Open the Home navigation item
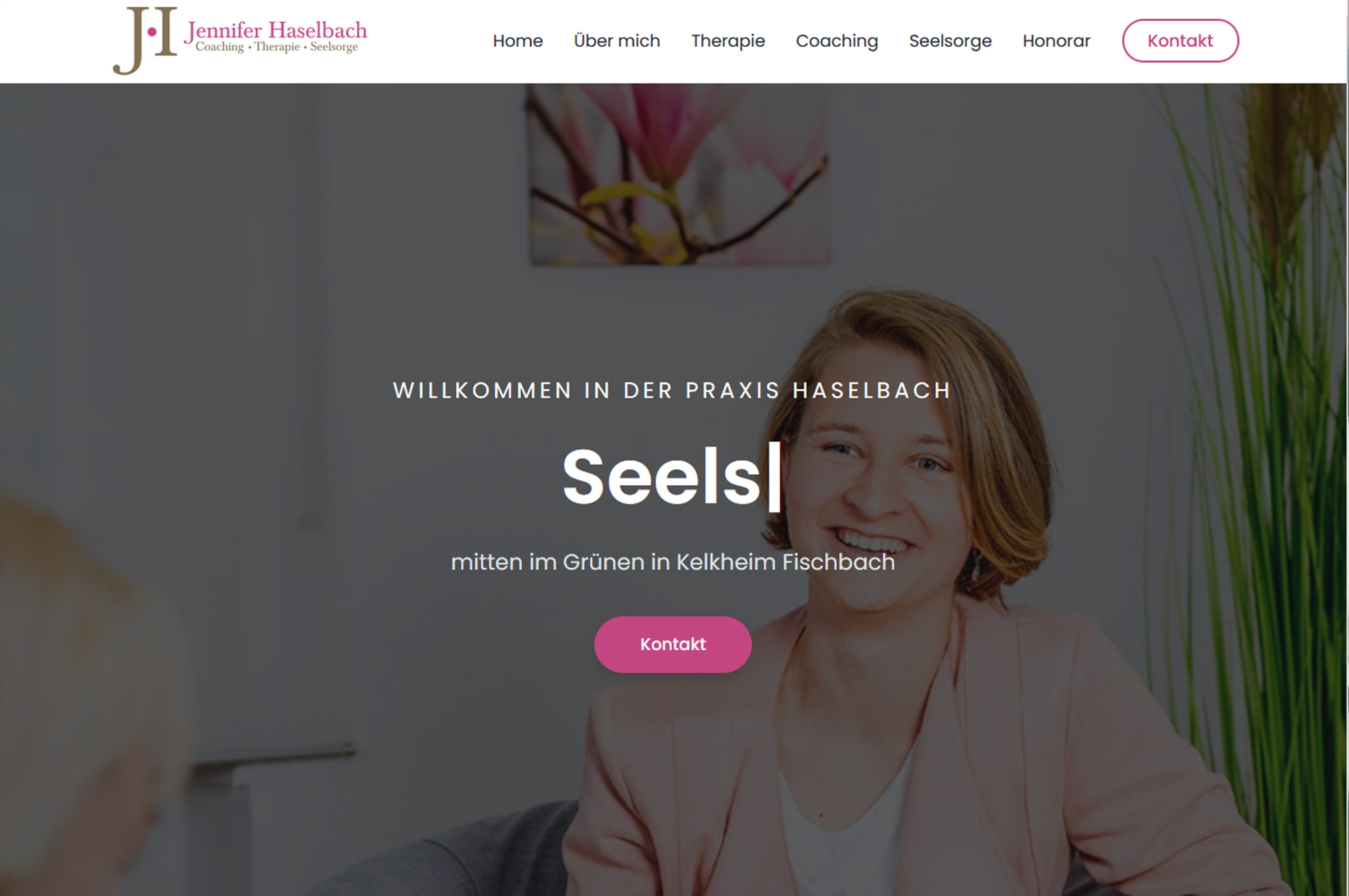 pyautogui.click(x=518, y=41)
